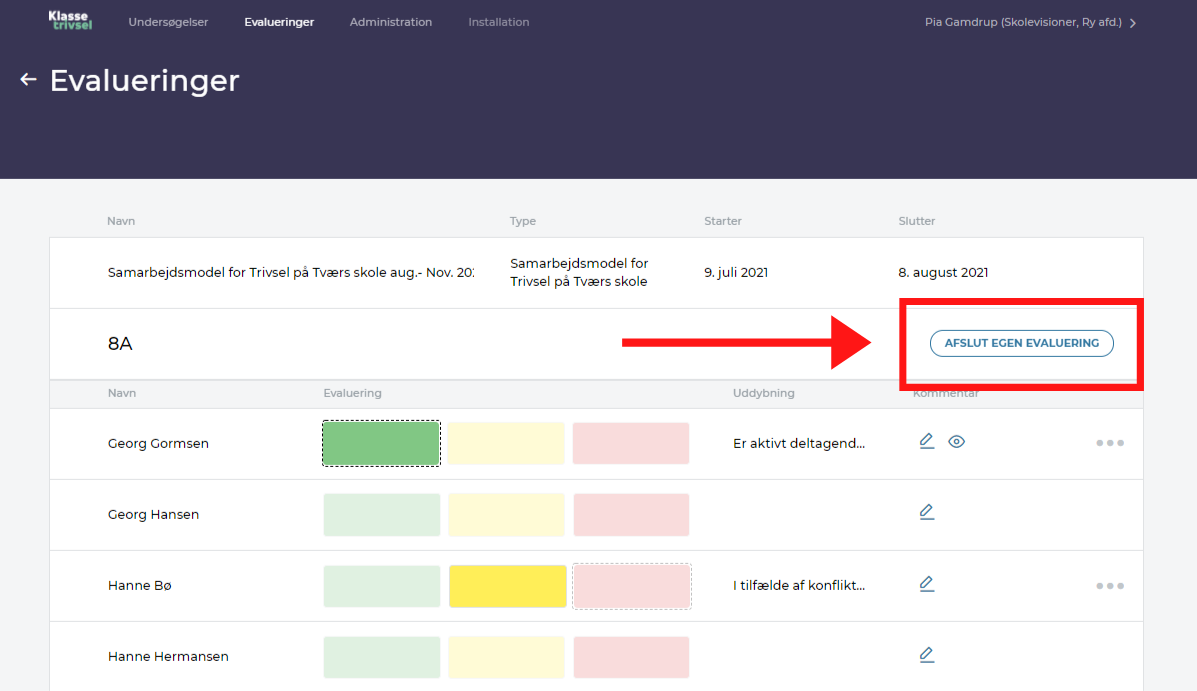Go back with the arrow beside Evalueringer
1197x691 pixels.
click(x=28, y=79)
